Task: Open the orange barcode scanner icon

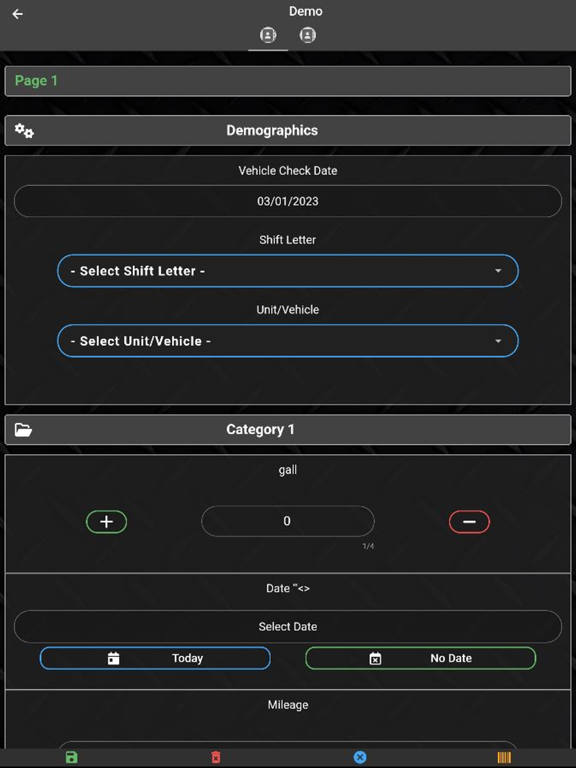Action: (x=504, y=757)
